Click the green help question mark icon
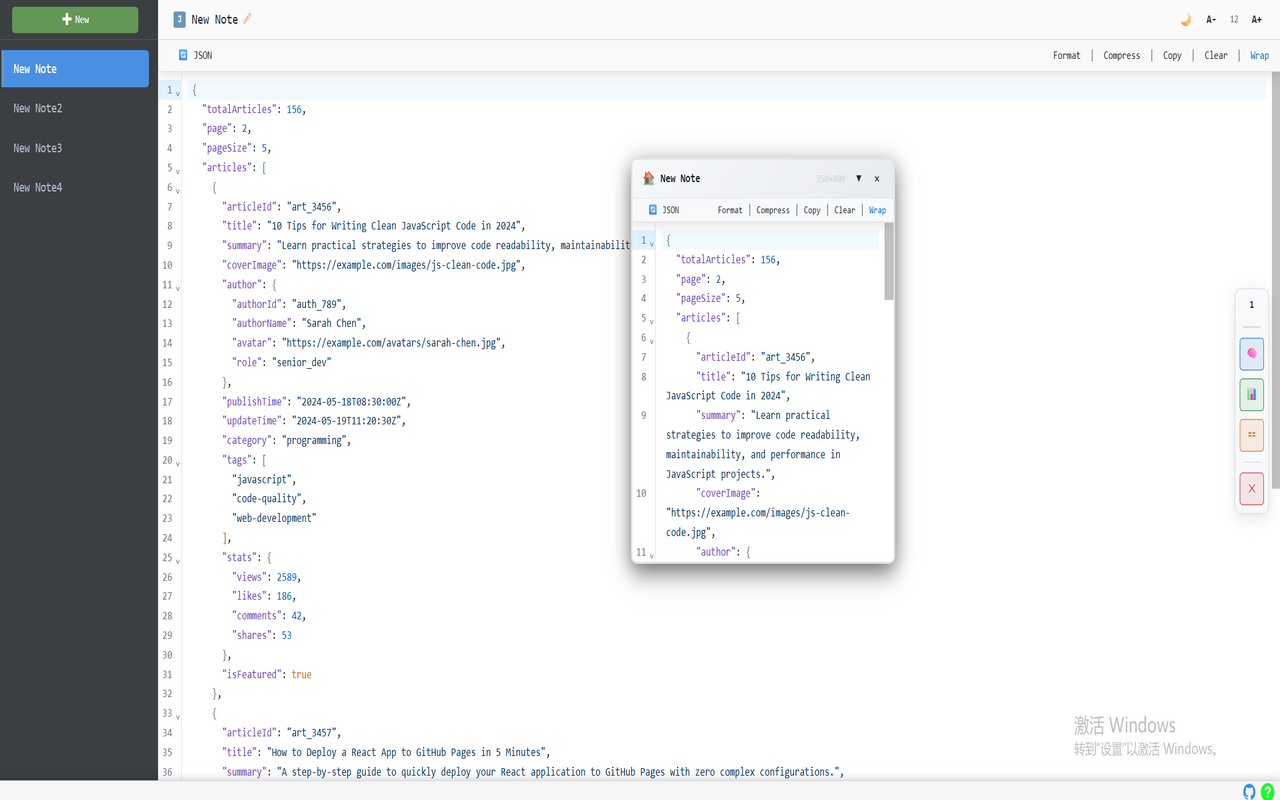The width and height of the screenshot is (1280, 800). tap(1268, 791)
